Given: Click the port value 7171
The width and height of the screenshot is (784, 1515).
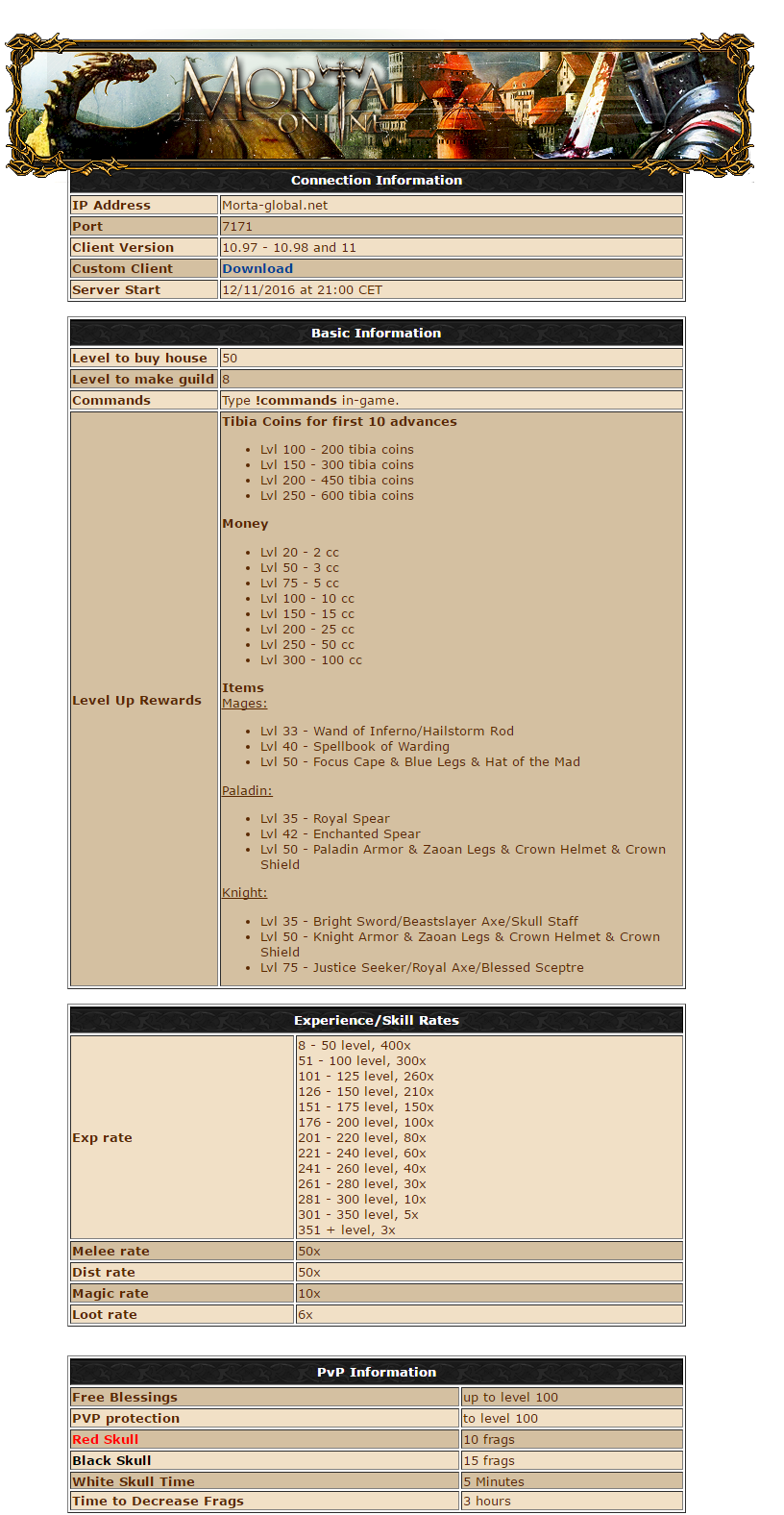Looking at the screenshot, I should pyautogui.click(x=237, y=227).
